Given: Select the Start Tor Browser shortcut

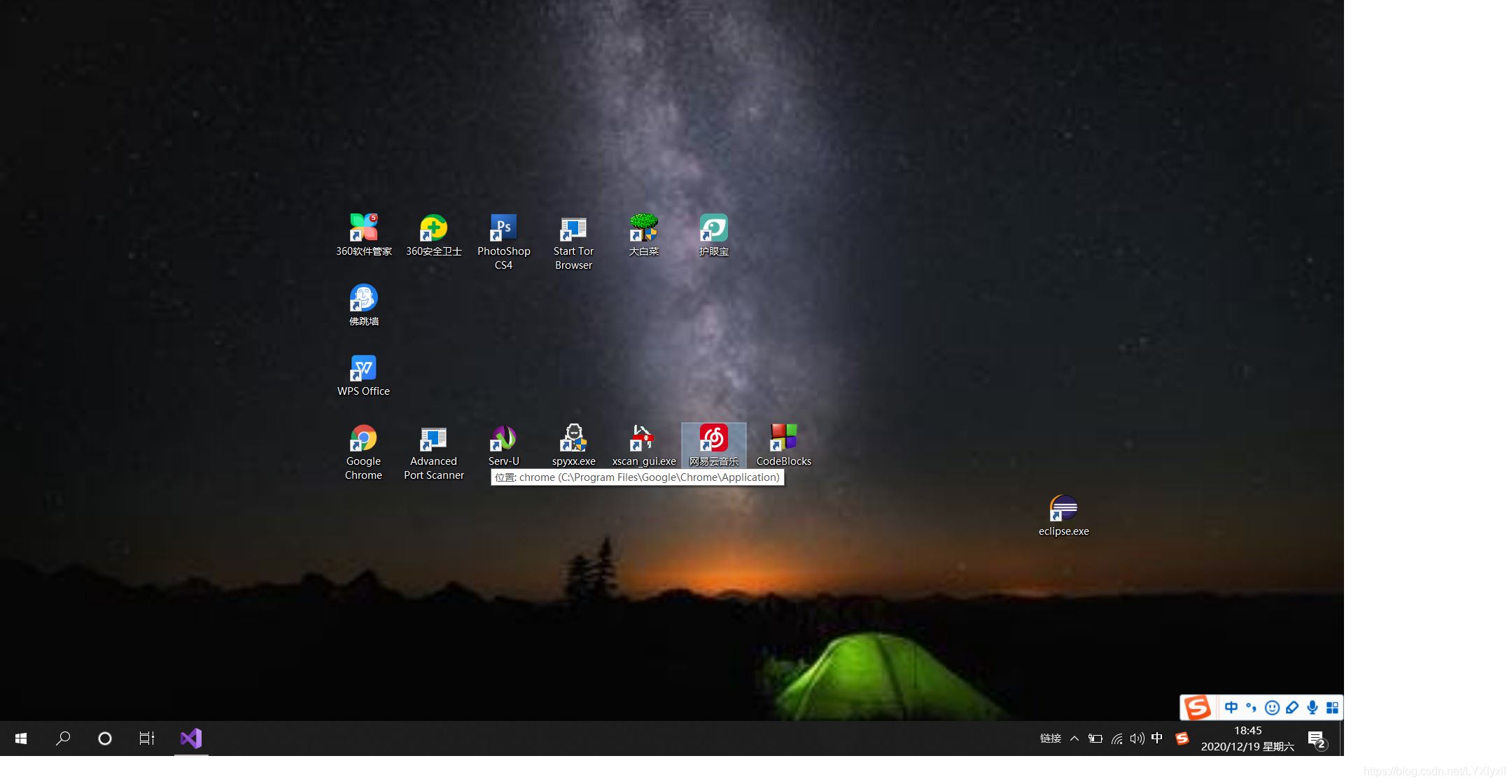Looking at the screenshot, I should [x=573, y=230].
